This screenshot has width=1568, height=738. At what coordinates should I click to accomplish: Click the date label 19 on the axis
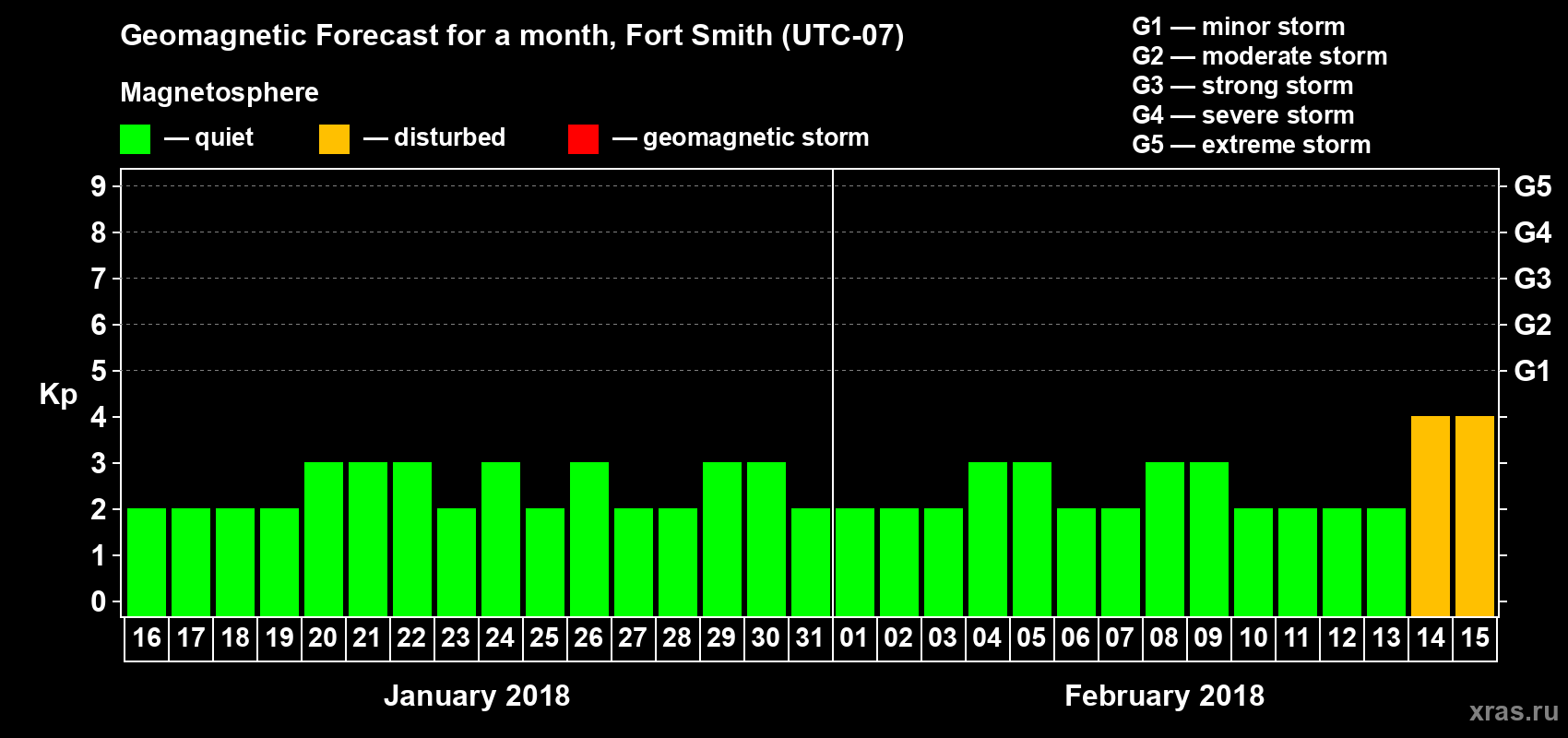click(279, 638)
